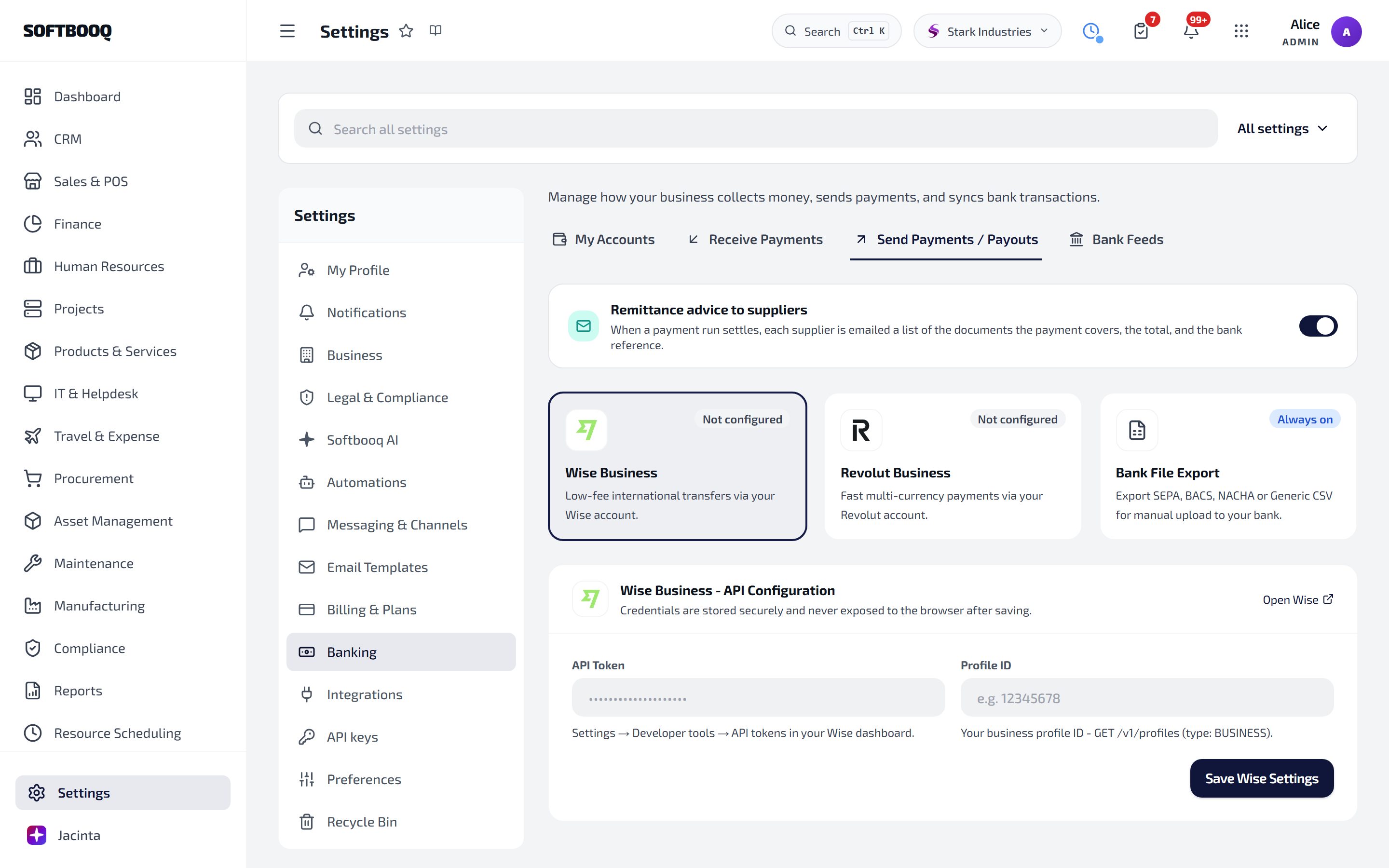
Task: Open Automations settings section
Action: pyautogui.click(x=401, y=483)
